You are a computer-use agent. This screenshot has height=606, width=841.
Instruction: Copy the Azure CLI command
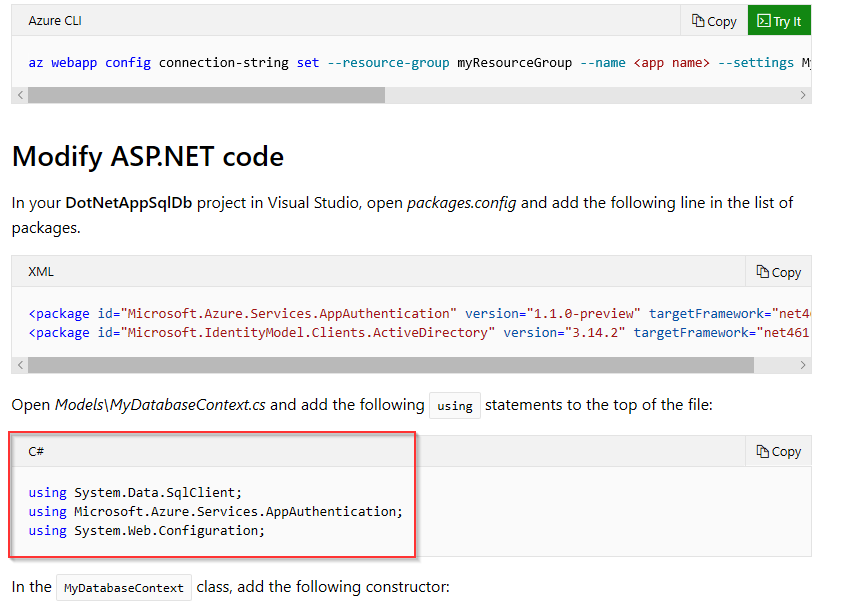tap(714, 21)
